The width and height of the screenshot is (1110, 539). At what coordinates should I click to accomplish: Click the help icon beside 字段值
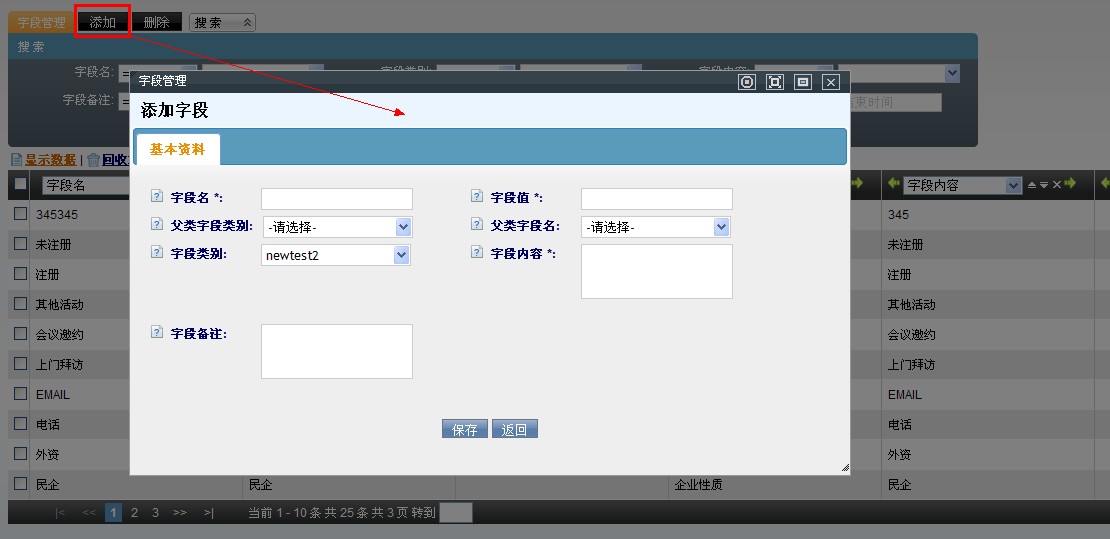click(x=476, y=197)
